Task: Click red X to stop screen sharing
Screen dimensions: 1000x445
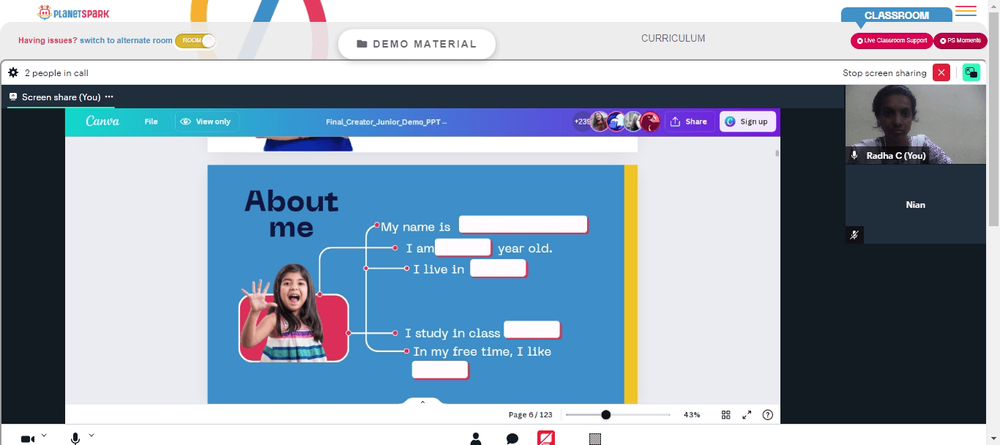Action: pyautogui.click(x=941, y=73)
